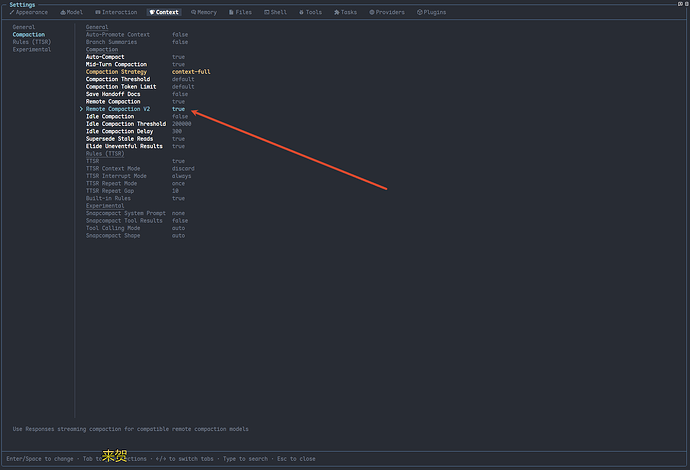Screen dimensions: 690x470
Task: Change the Compaction Threshold setting
Action: [x=140, y=80]
